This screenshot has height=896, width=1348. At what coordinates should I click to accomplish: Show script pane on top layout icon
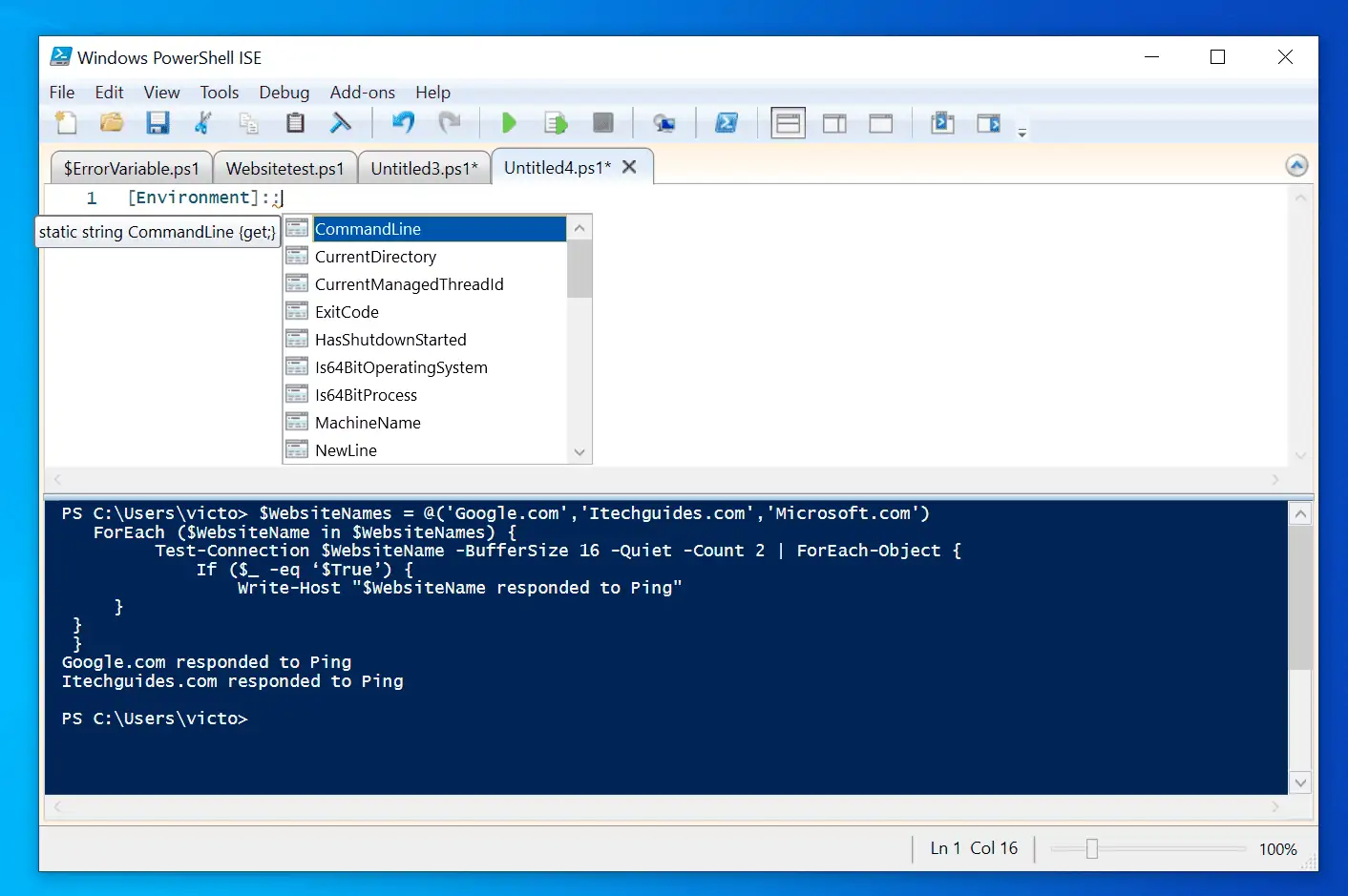point(788,123)
